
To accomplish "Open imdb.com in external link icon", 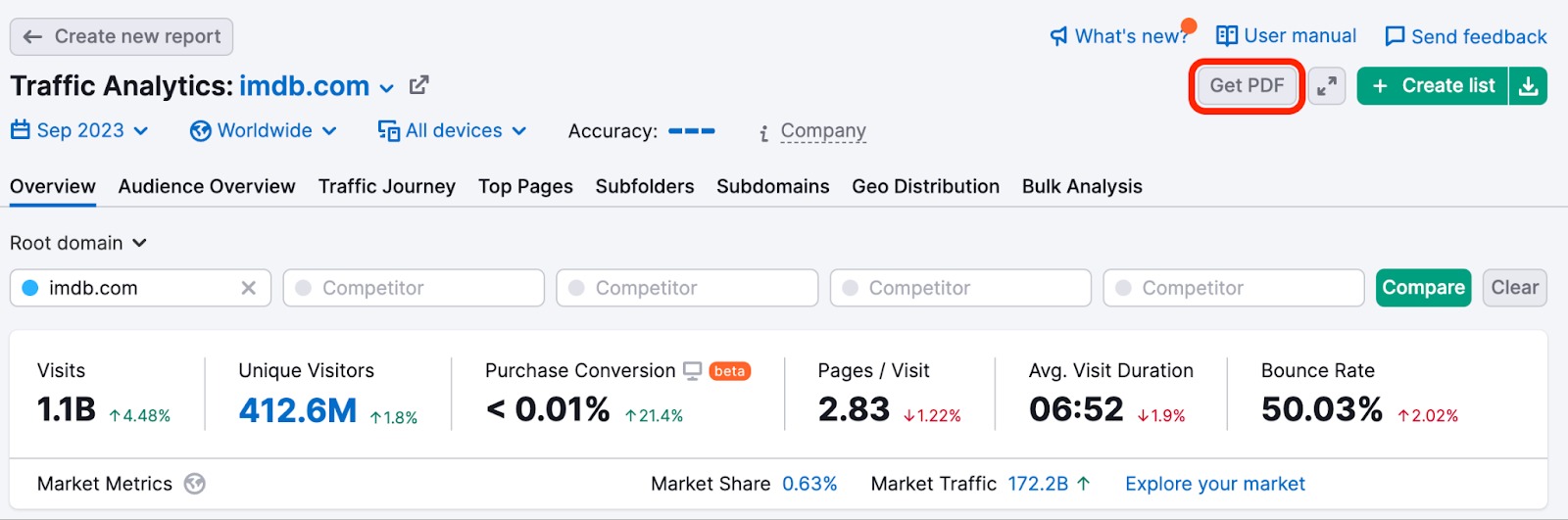I will (x=418, y=85).
